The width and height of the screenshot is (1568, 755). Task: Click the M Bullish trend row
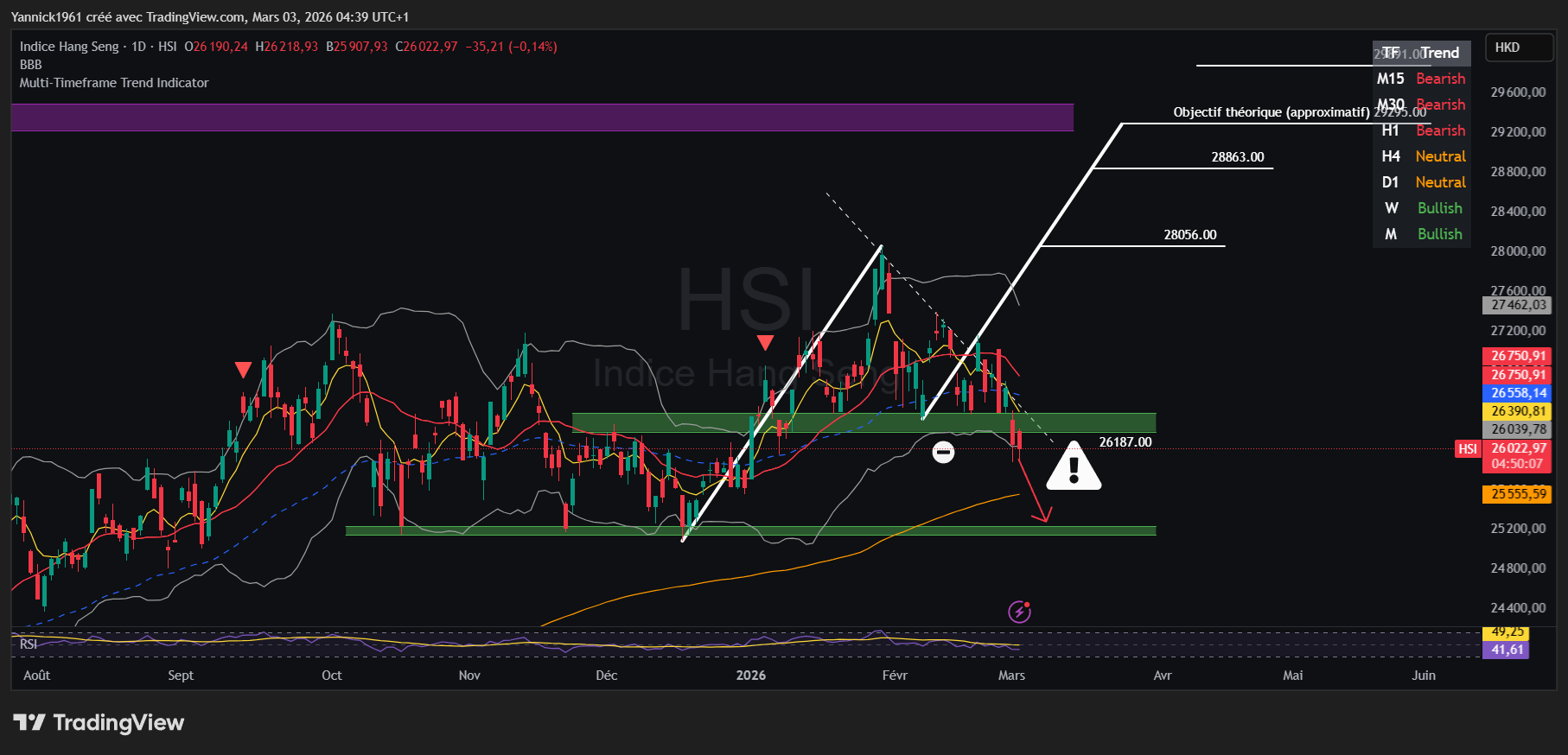click(1421, 234)
